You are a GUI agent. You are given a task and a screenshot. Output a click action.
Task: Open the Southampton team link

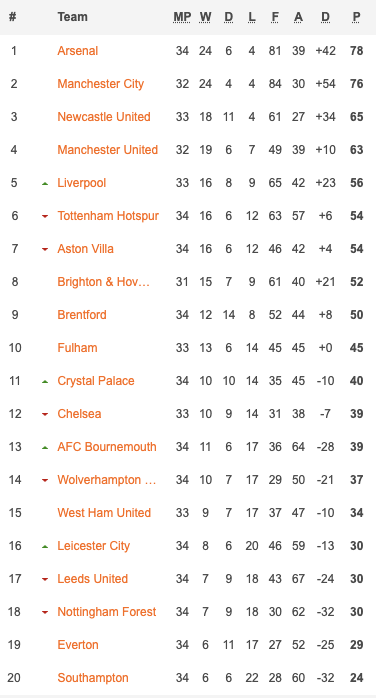[x=93, y=678]
